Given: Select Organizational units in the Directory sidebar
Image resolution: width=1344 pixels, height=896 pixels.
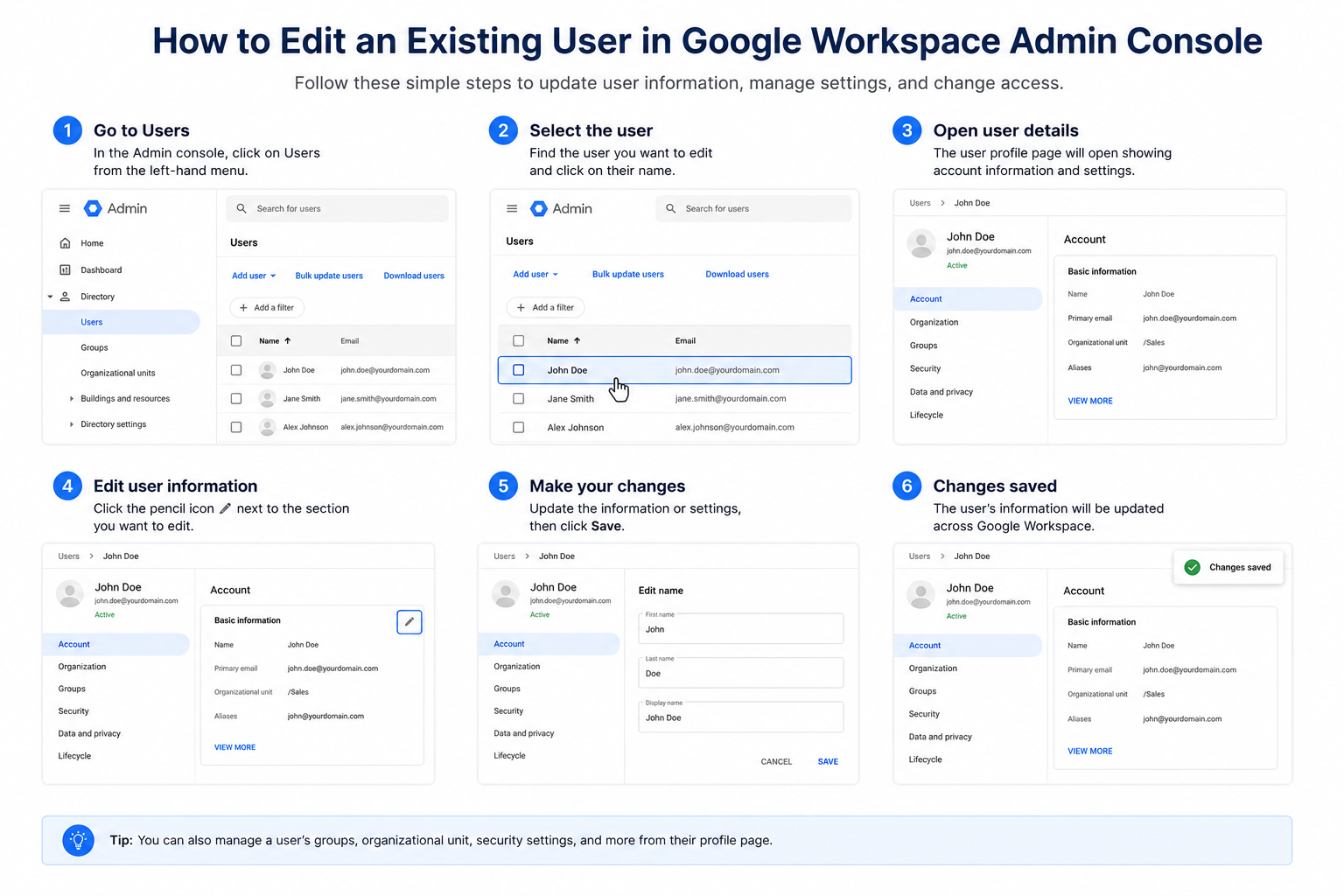Looking at the screenshot, I should [x=118, y=373].
